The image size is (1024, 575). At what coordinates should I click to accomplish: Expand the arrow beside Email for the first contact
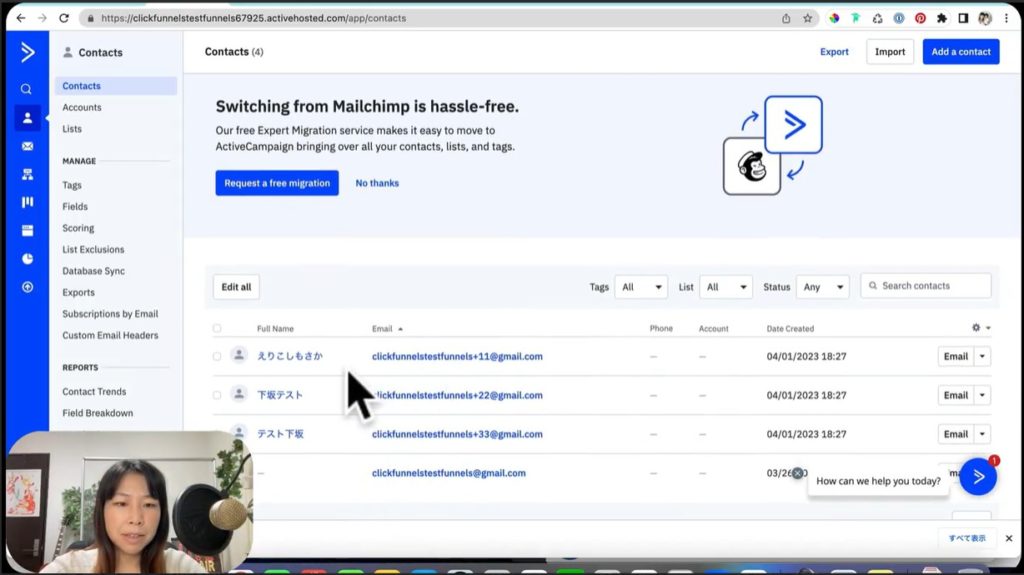point(982,356)
